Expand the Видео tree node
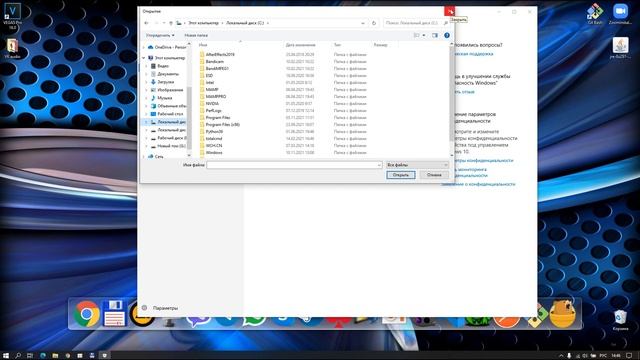Viewport: 640px width, 360px height. (x=147, y=66)
